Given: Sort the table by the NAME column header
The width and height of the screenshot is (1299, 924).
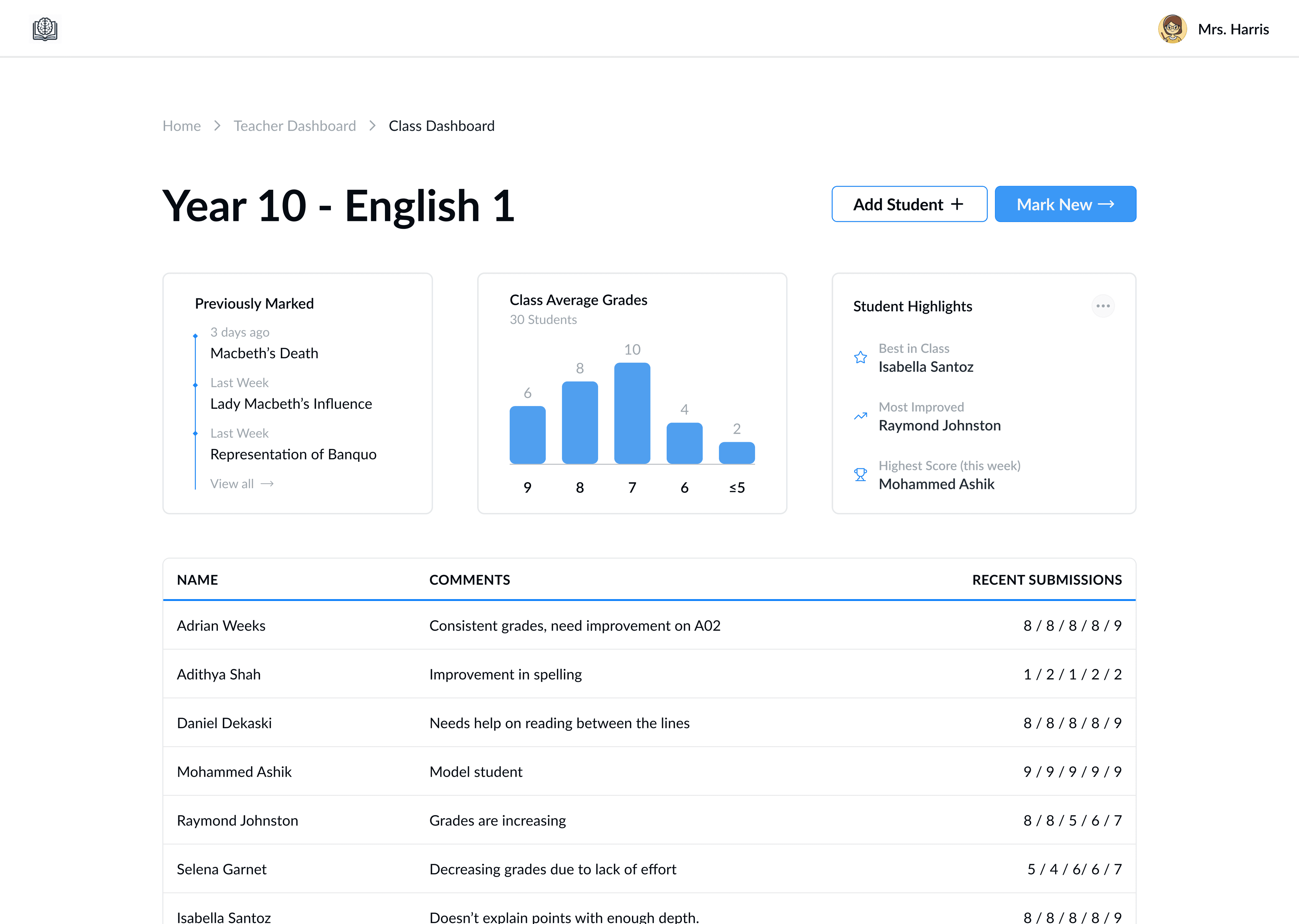Looking at the screenshot, I should [x=197, y=579].
